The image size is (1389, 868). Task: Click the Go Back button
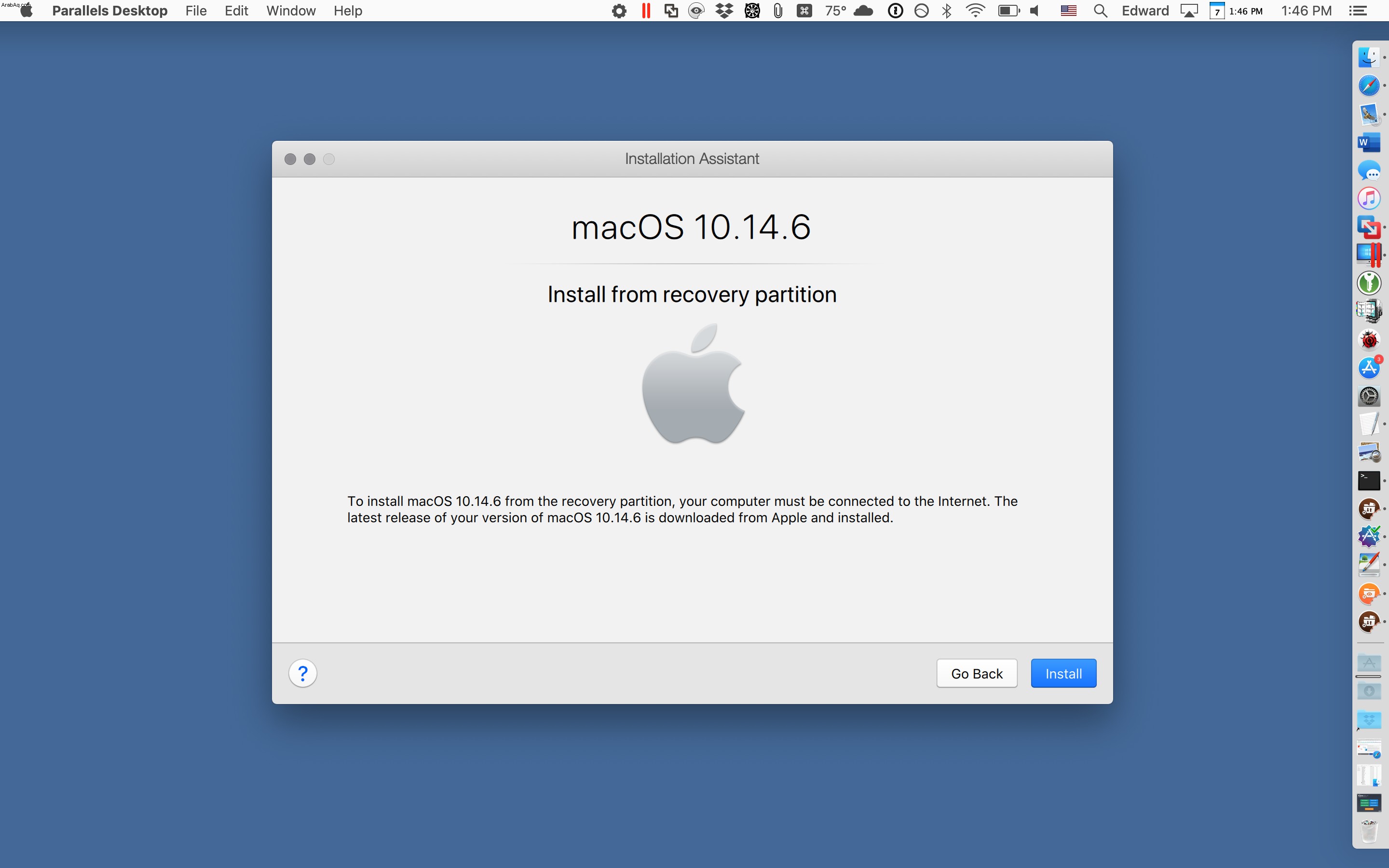[976, 673]
